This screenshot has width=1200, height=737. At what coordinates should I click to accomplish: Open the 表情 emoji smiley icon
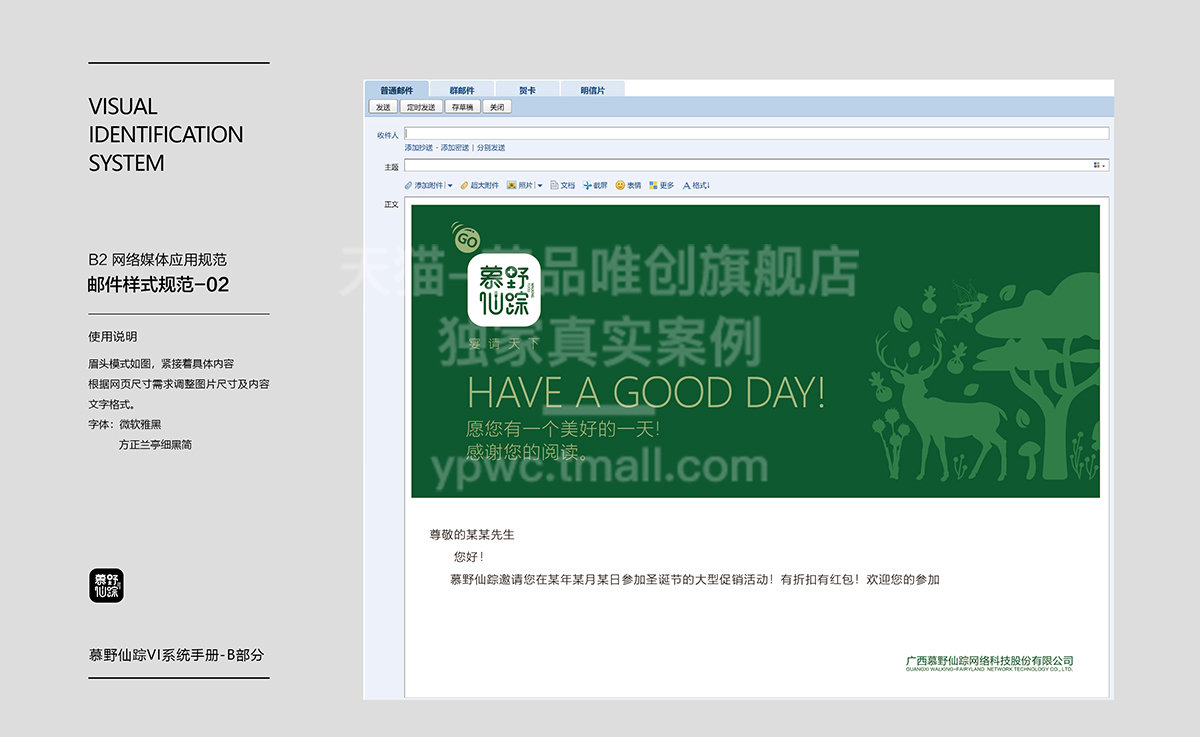tap(620, 186)
